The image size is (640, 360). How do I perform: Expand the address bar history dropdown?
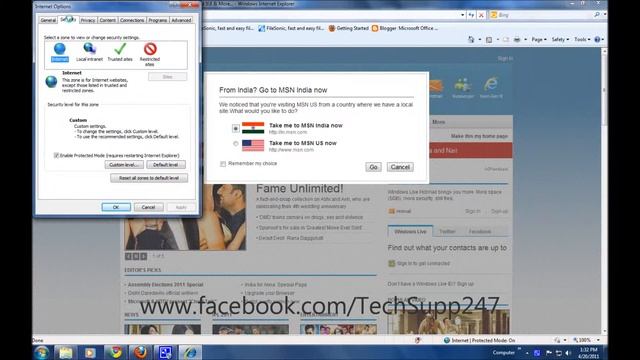click(462, 15)
